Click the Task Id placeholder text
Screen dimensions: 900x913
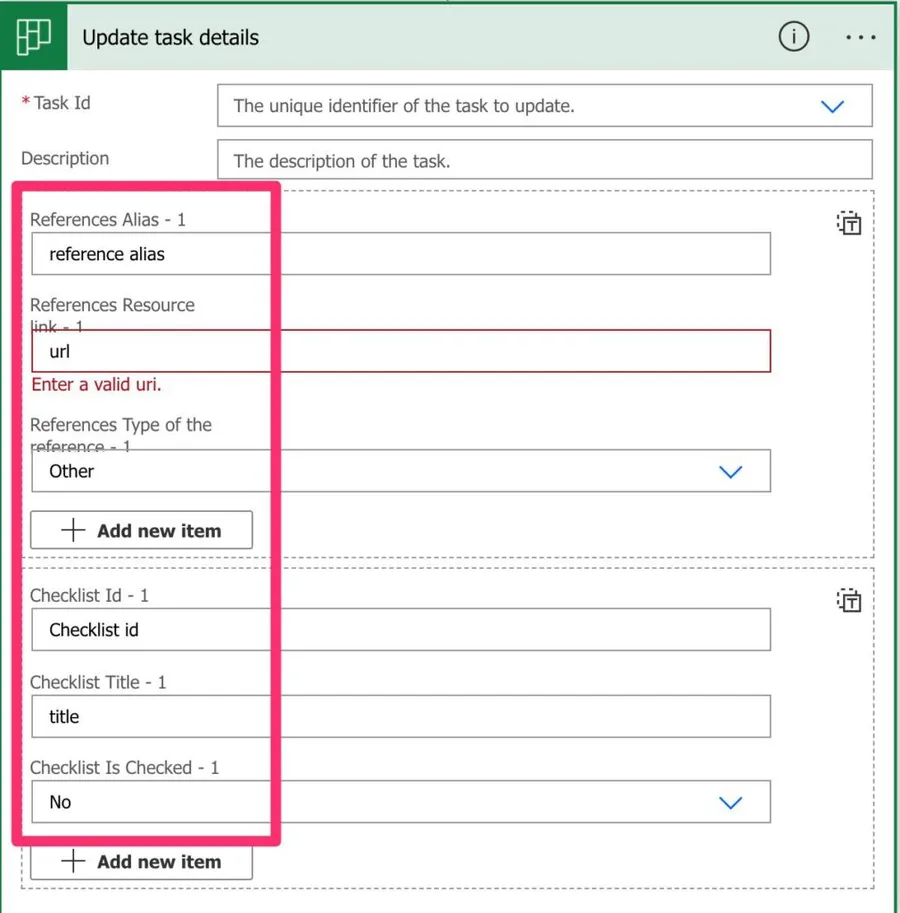point(403,106)
